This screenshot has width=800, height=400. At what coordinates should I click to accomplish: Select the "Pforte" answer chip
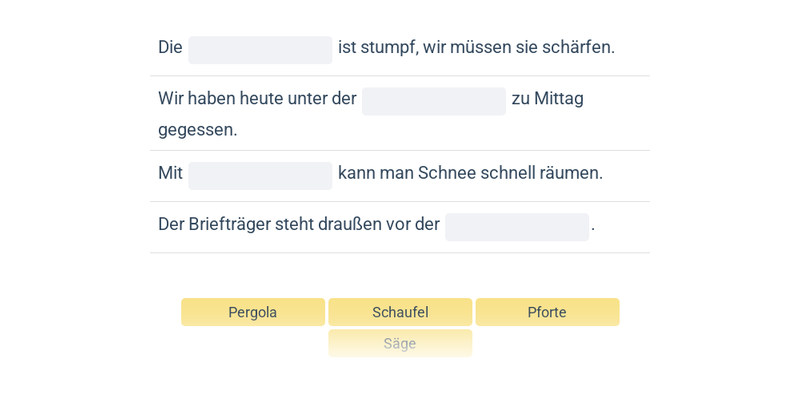(x=547, y=312)
